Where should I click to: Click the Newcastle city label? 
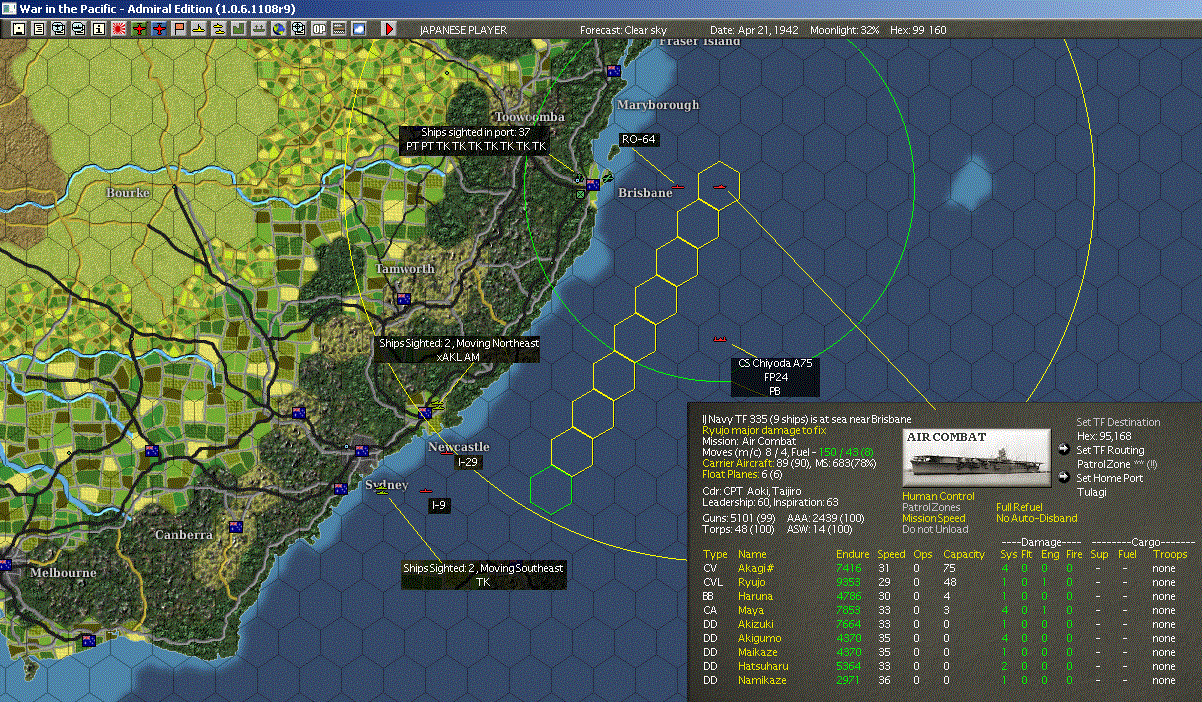459,446
